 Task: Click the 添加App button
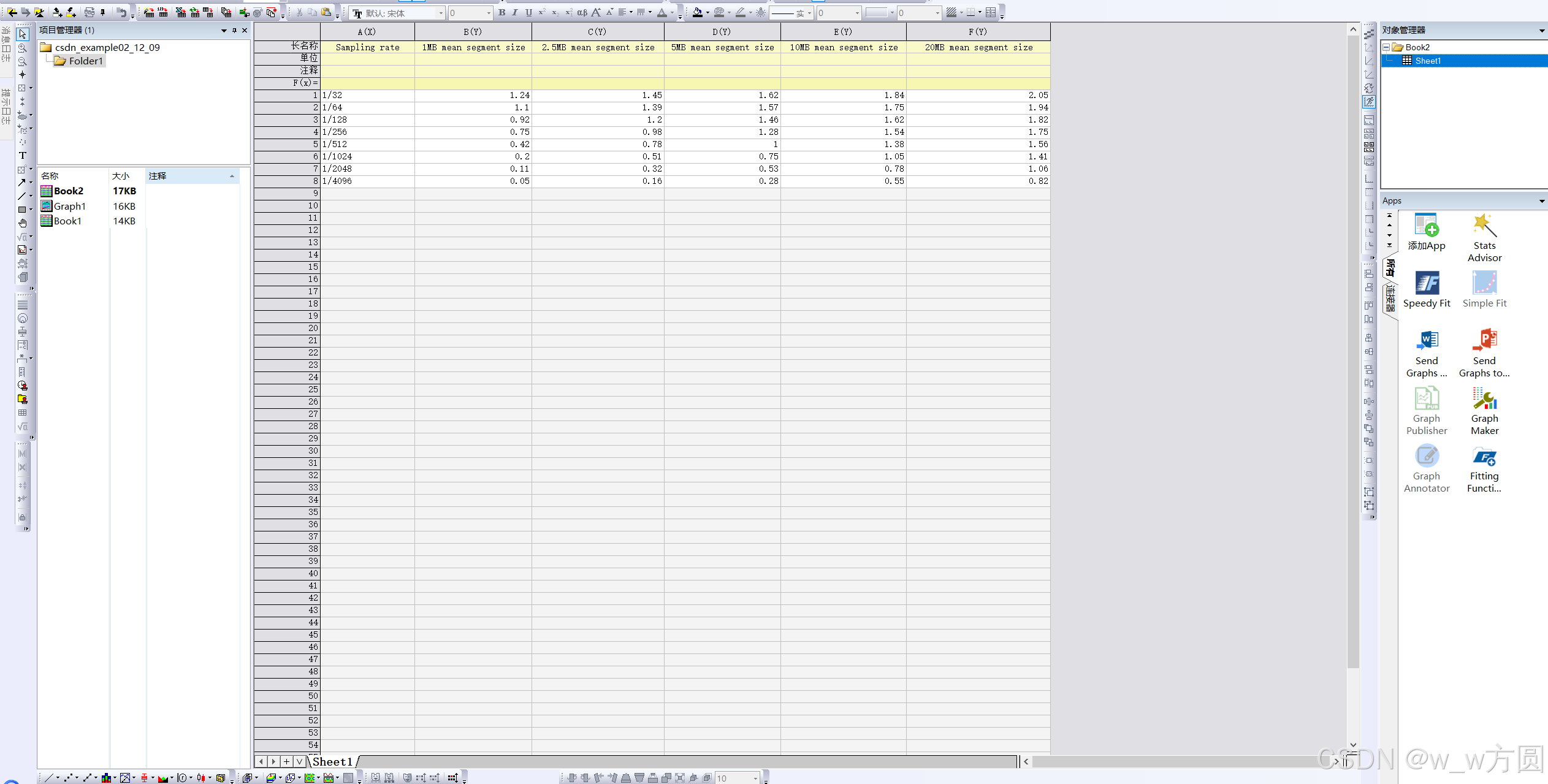pos(1427,232)
